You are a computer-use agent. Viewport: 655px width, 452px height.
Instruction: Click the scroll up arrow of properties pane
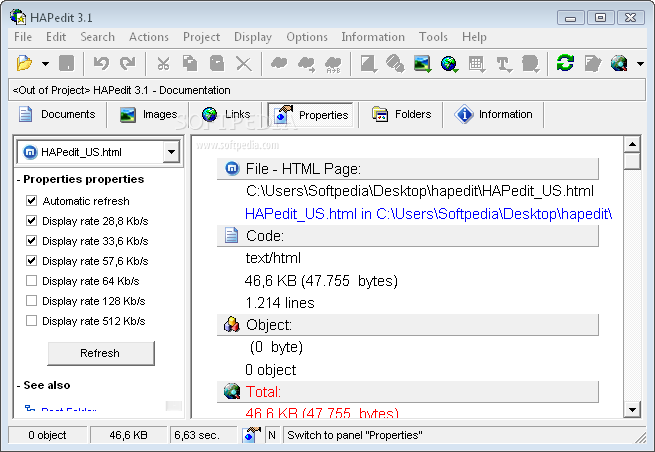point(632,145)
